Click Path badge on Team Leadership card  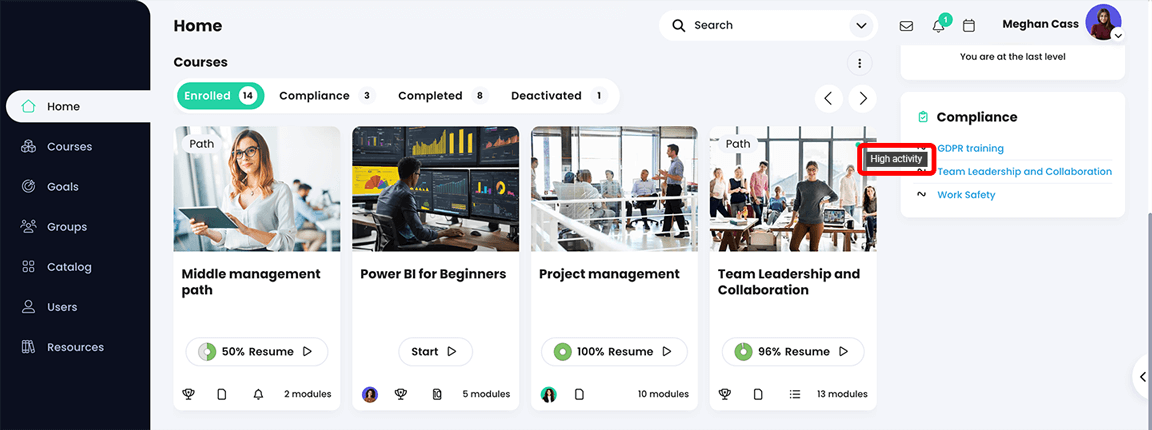(x=738, y=144)
